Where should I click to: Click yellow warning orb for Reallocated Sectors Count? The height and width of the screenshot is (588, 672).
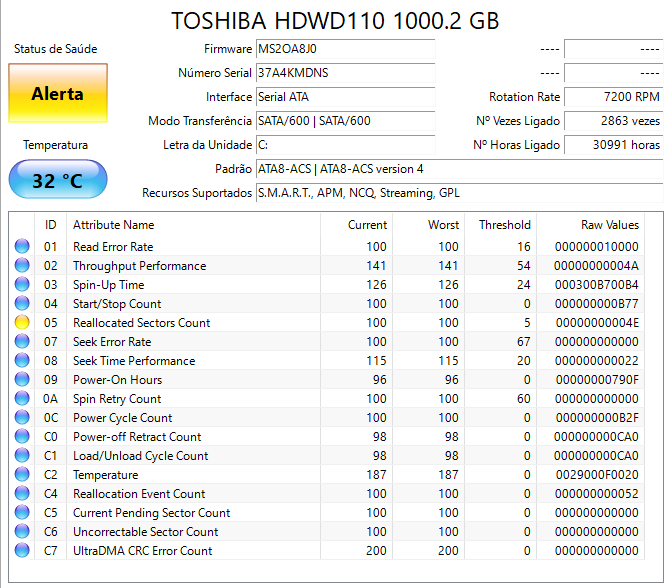tap(22, 323)
